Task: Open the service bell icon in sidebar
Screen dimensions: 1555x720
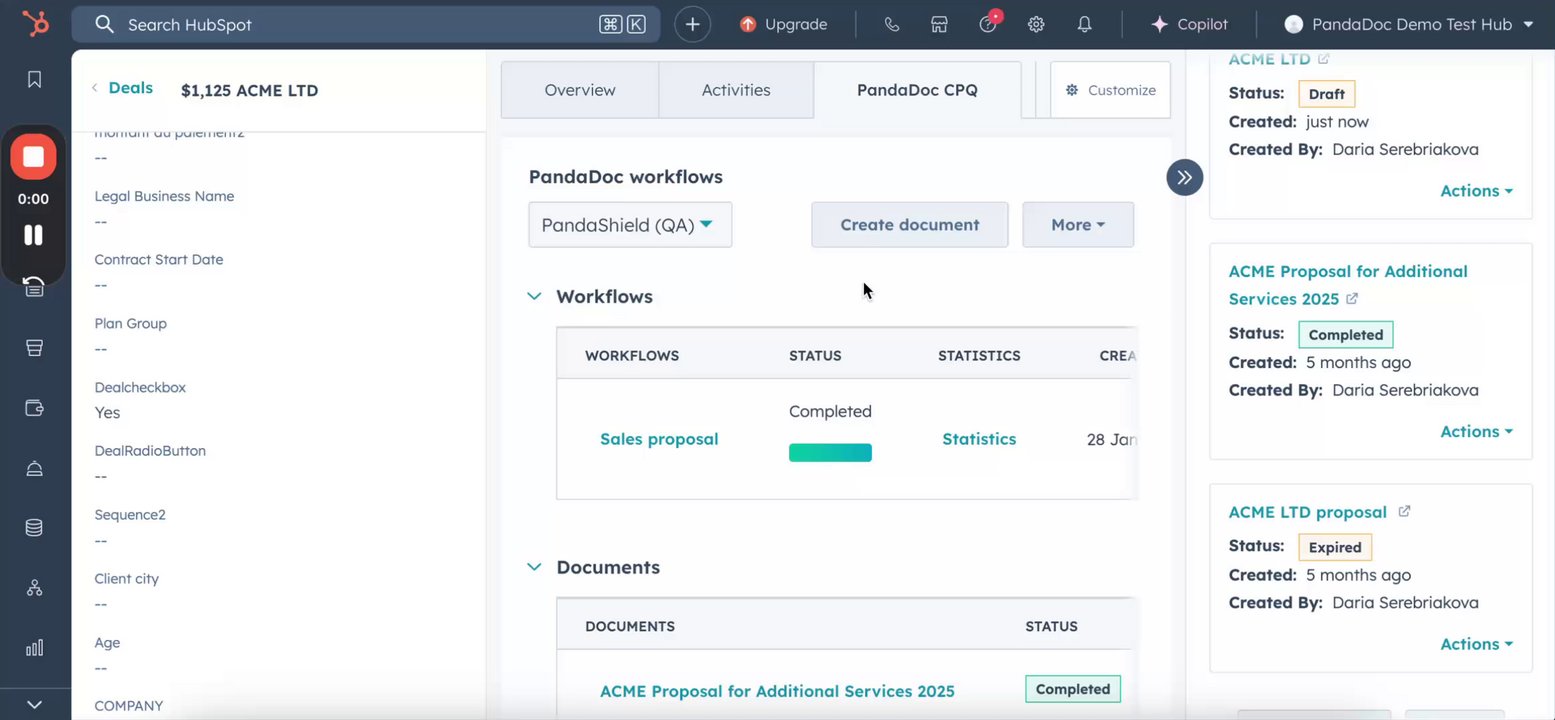Action: coord(34,468)
